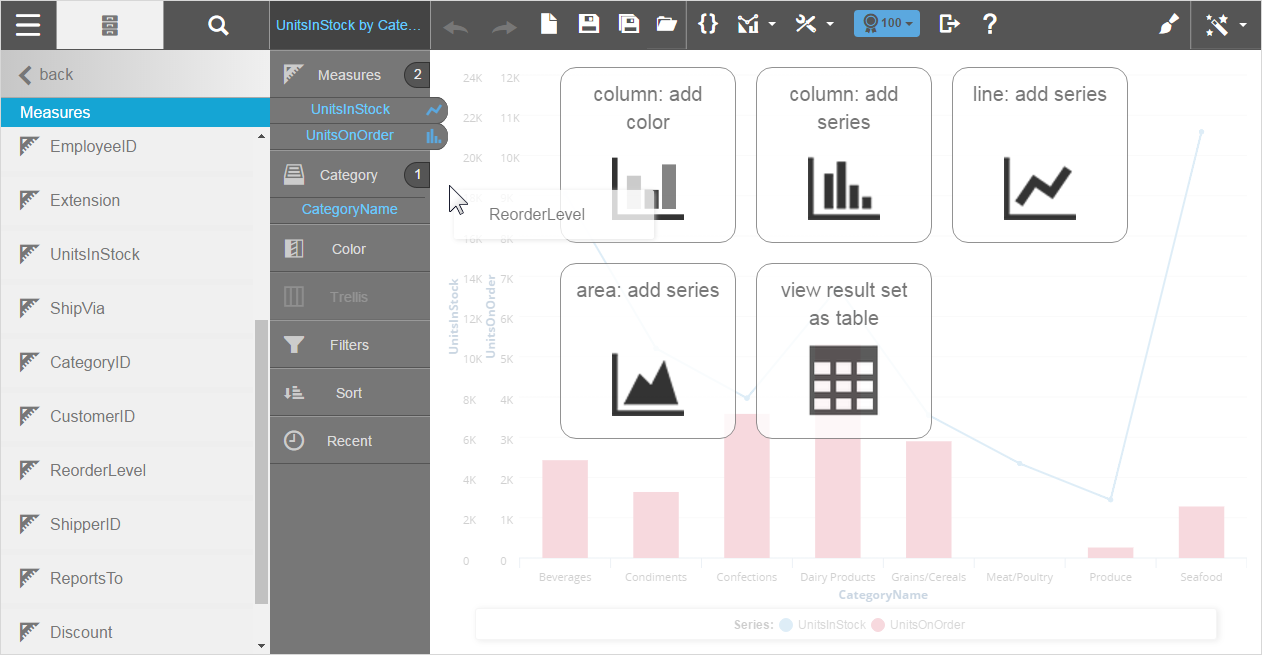Screen dimensions: 1262x655
Task: Click the paintbrush styling icon
Action: pyautogui.click(x=1168, y=25)
